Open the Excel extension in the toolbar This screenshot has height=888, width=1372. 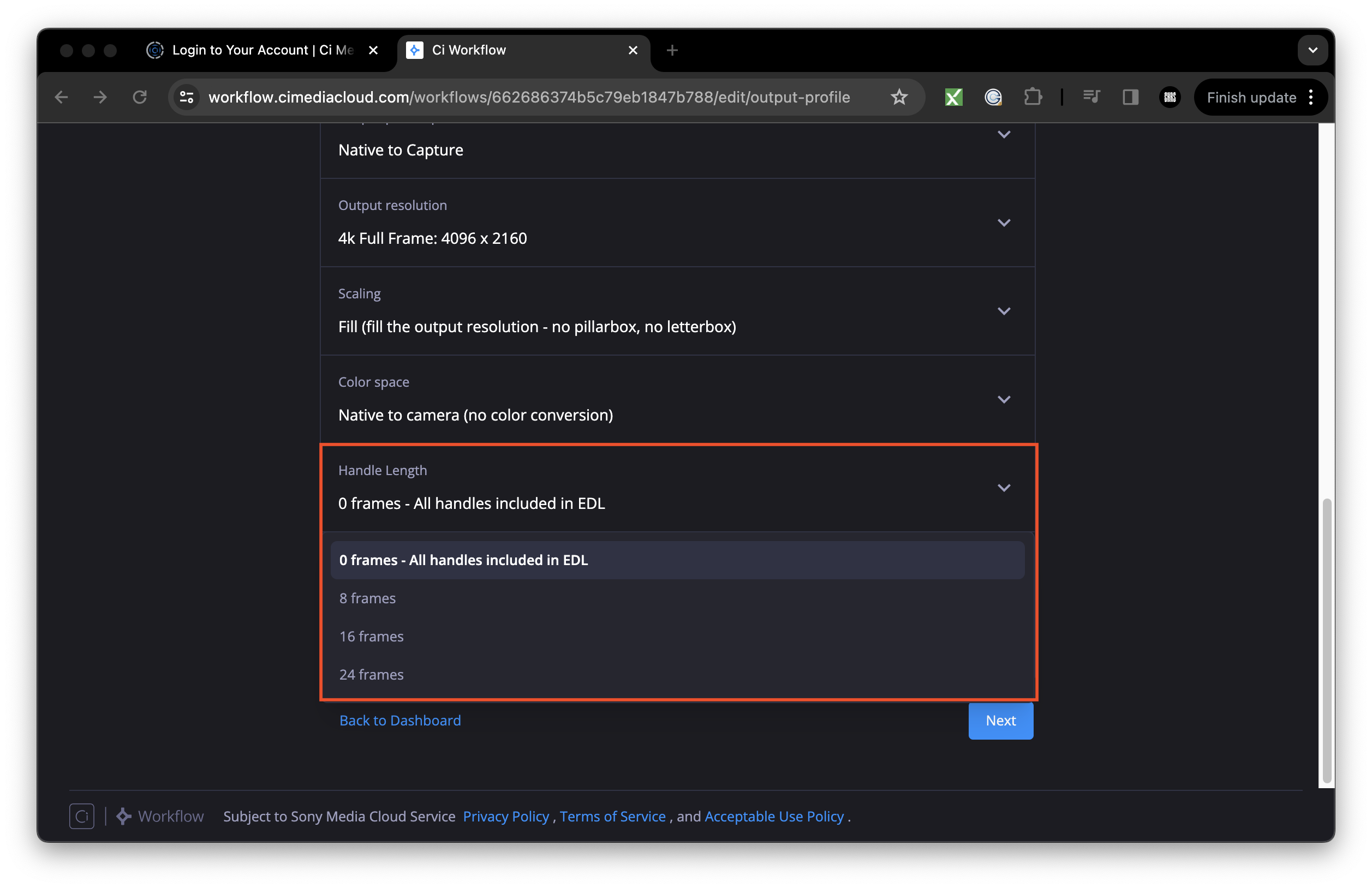pyautogui.click(x=953, y=97)
